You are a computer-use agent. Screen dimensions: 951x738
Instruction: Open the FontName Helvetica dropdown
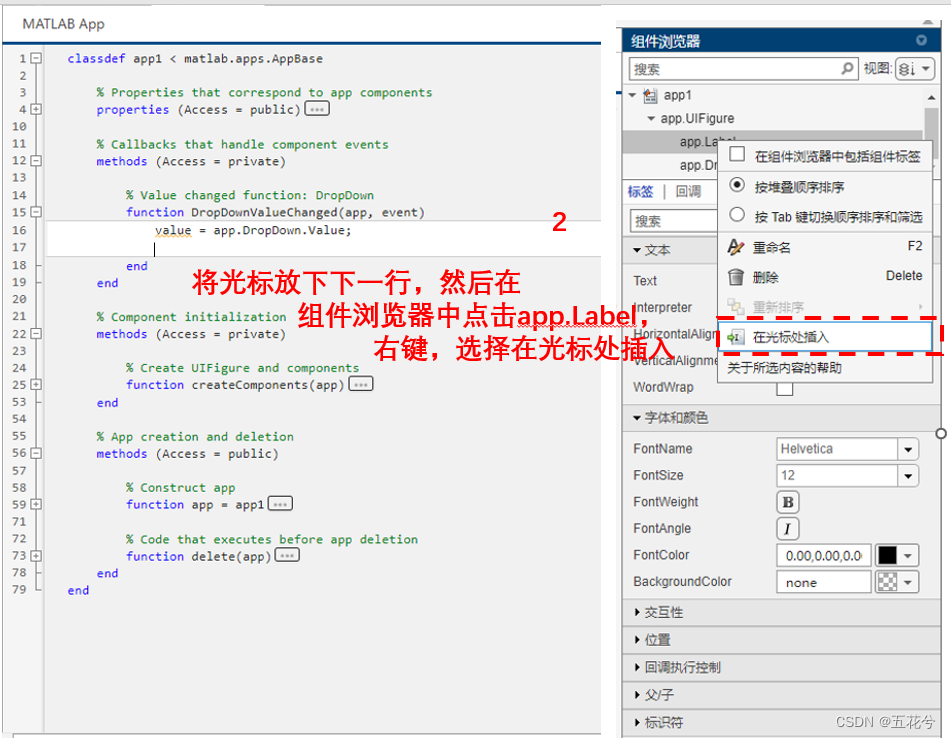click(x=910, y=449)
